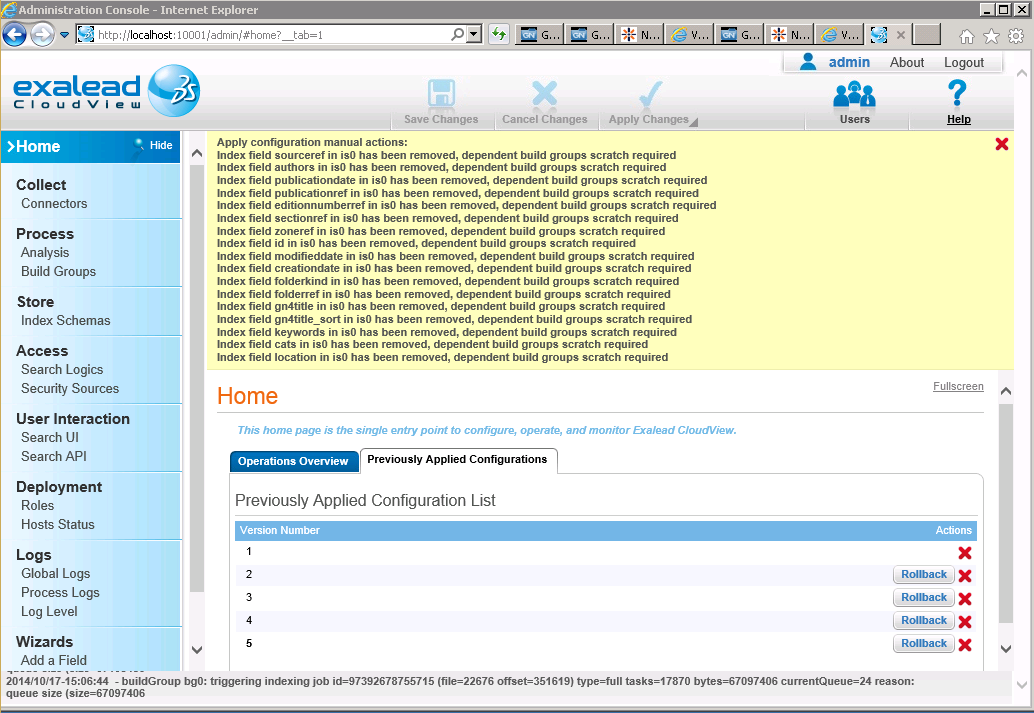Open the address bar dropdown arrow
Screen dimensions: 1034x713
(474, 34)
